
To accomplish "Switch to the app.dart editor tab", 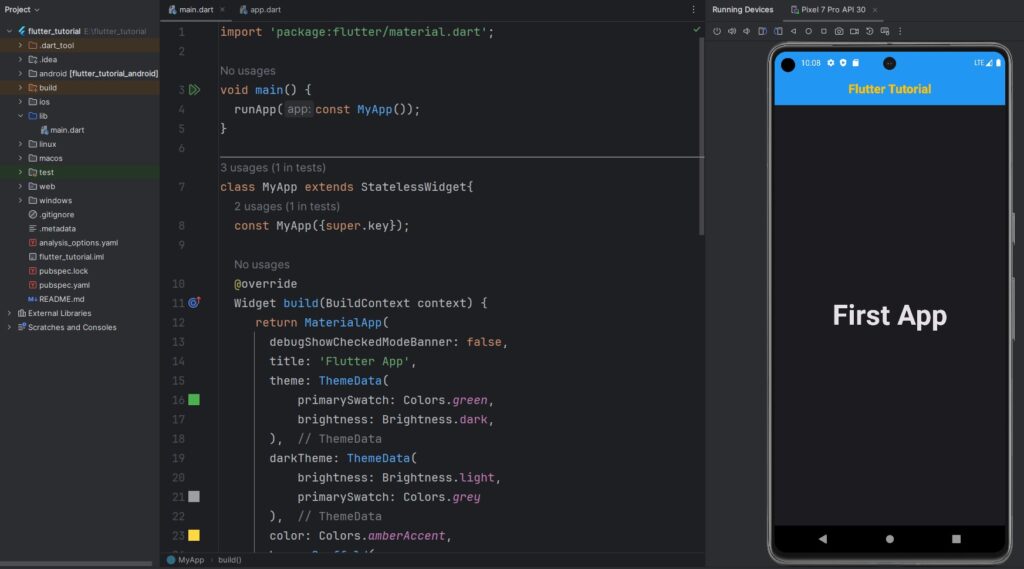I will click(260, 10).
